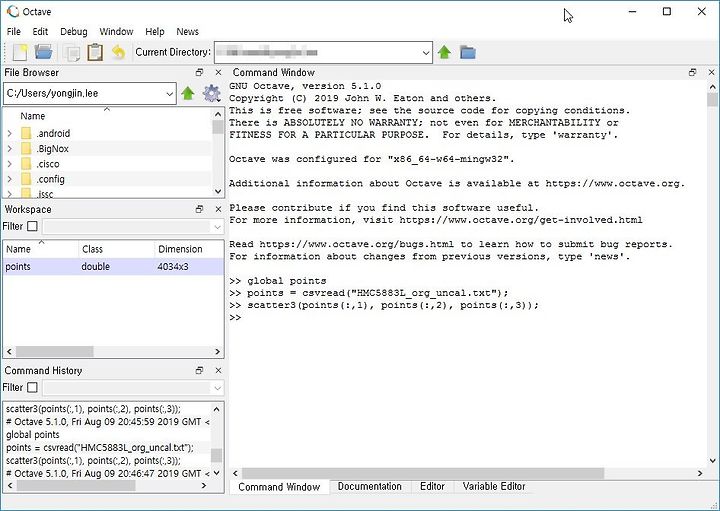720x511 pixels.
Task: Expand the .android folder tree
Action: [x=10, y=134]
